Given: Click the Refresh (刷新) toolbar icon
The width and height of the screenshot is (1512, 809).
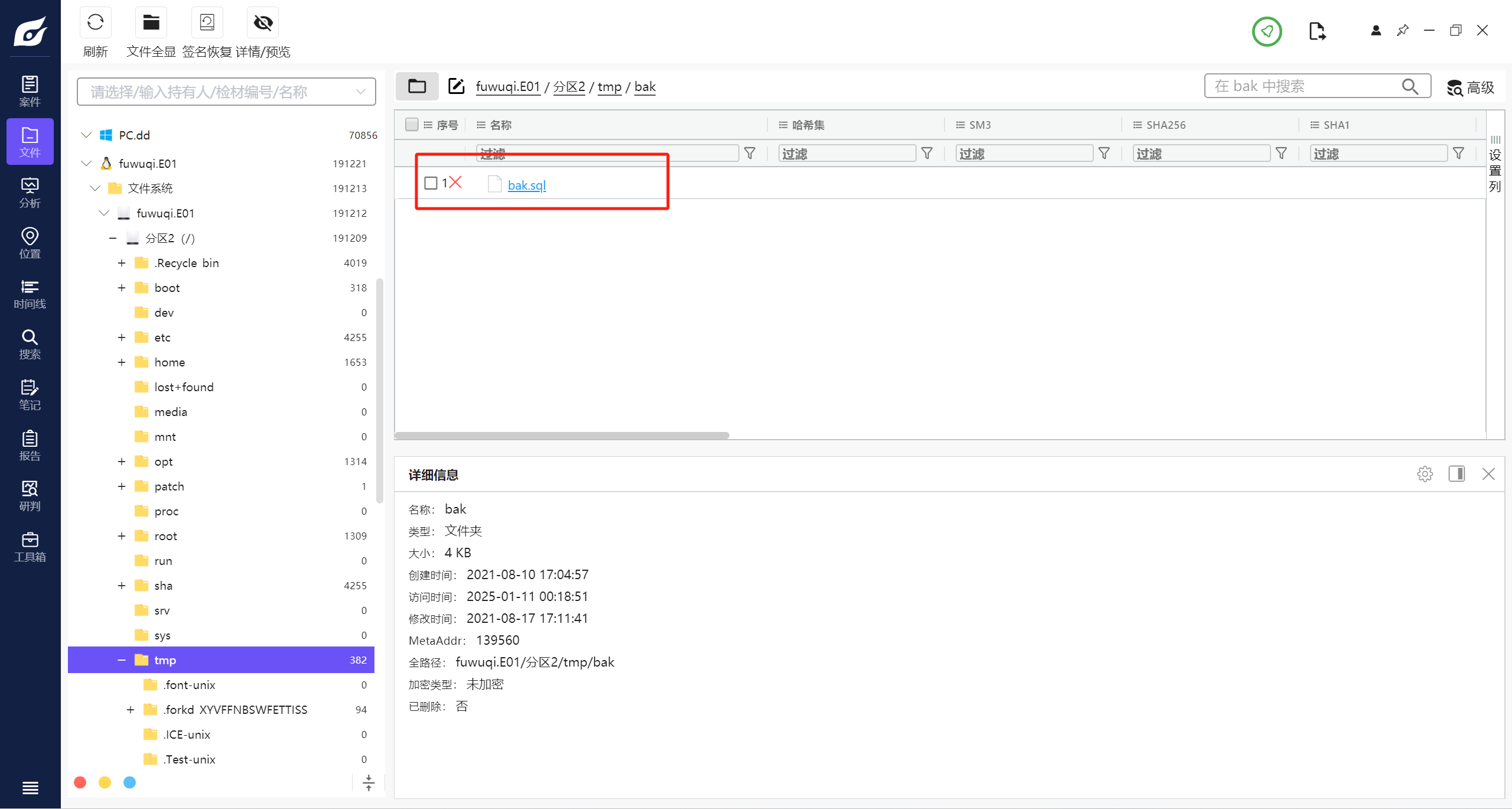Looking at the screenshot, I should pos(95,23).
